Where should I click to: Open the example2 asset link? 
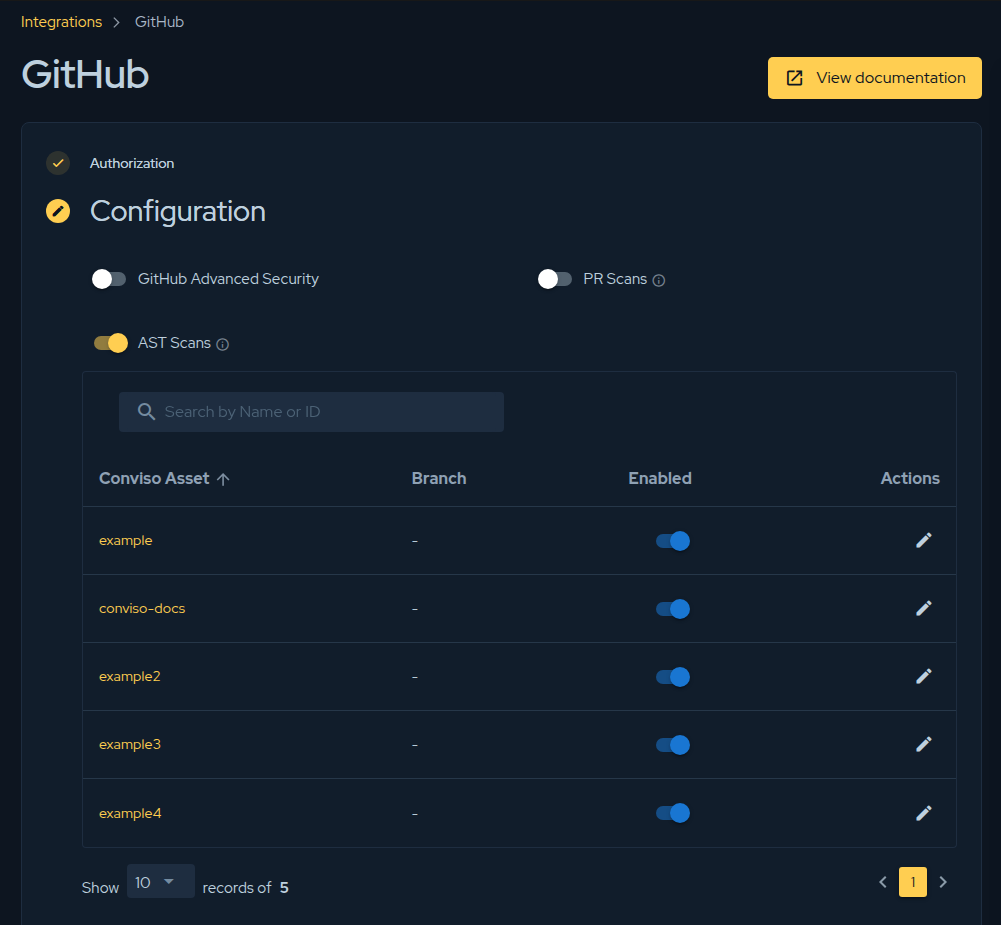pyautogui.click(x=130, y=677)
